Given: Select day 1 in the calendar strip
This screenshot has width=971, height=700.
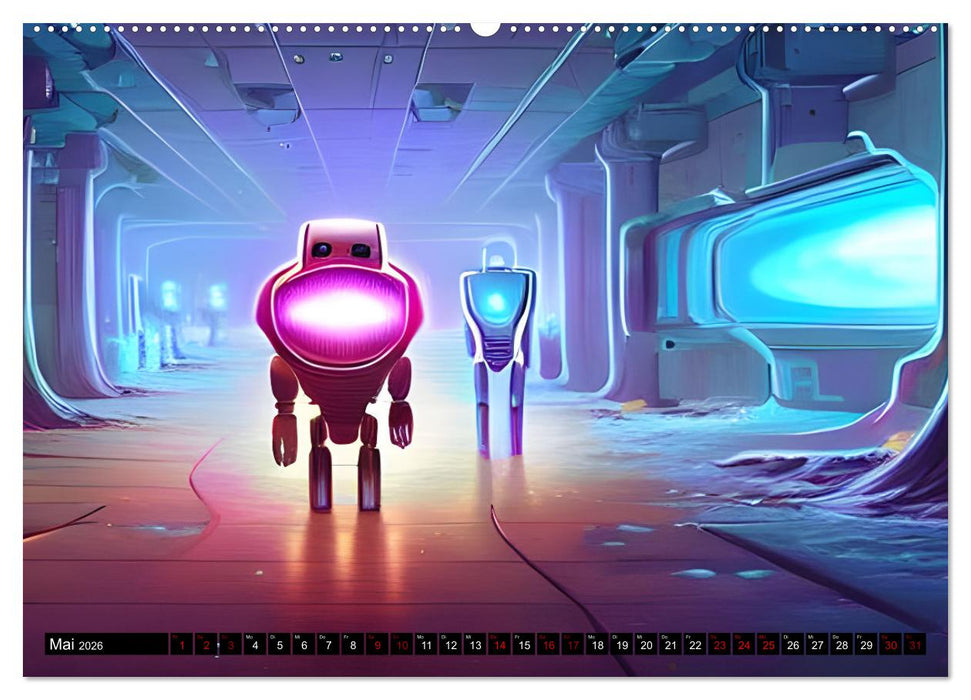Looking at the screenshot, I should [182, 646].
